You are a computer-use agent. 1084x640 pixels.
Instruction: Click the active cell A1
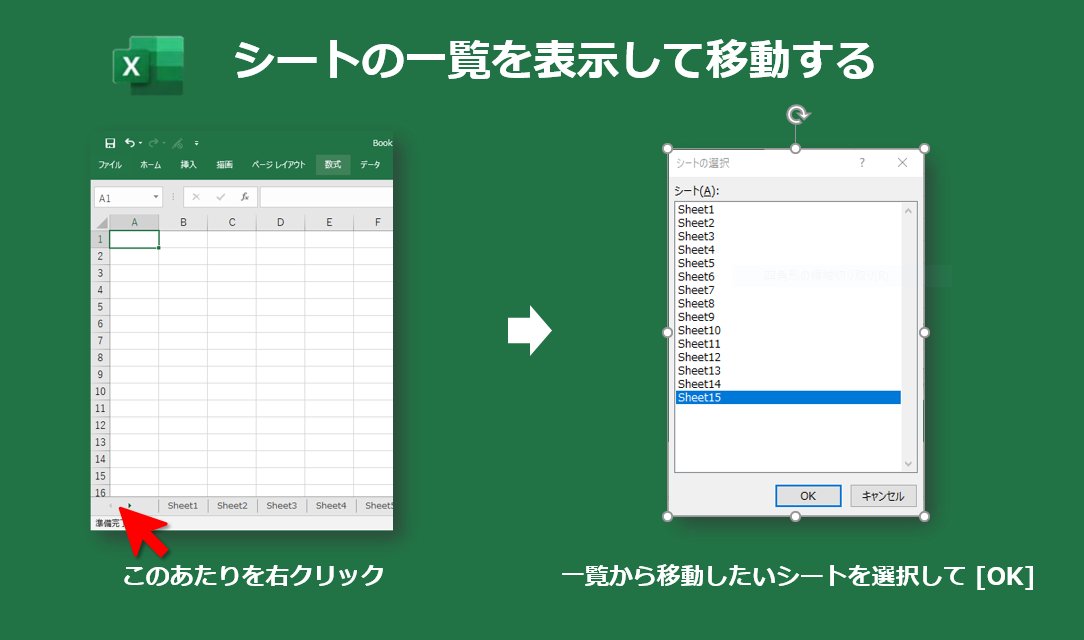pos(134,239)
